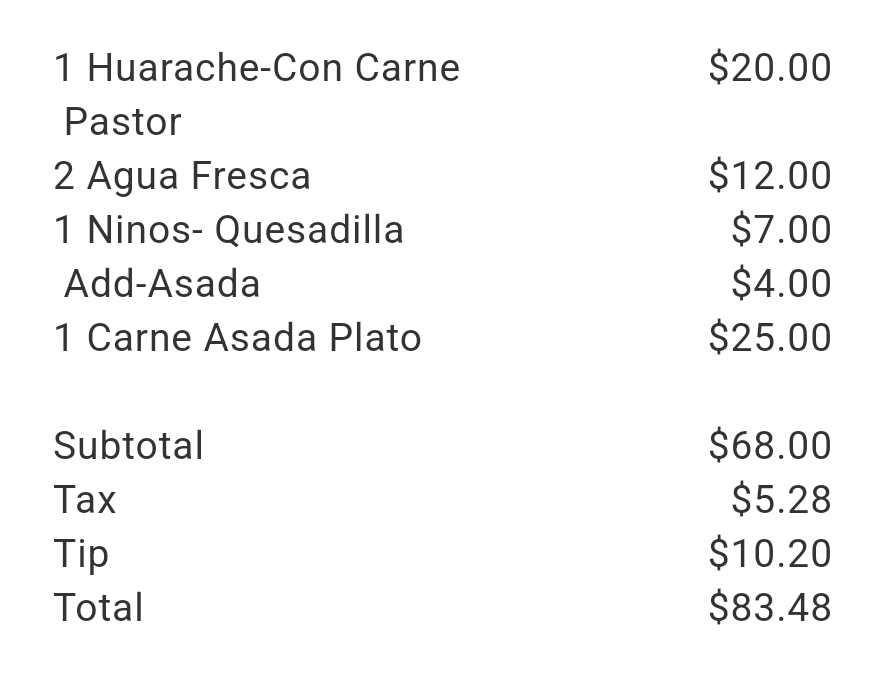This screenshot has width=878, height=684.
Task: Click the $12.00 Agua Fresca price
Action: coord(769,176)
